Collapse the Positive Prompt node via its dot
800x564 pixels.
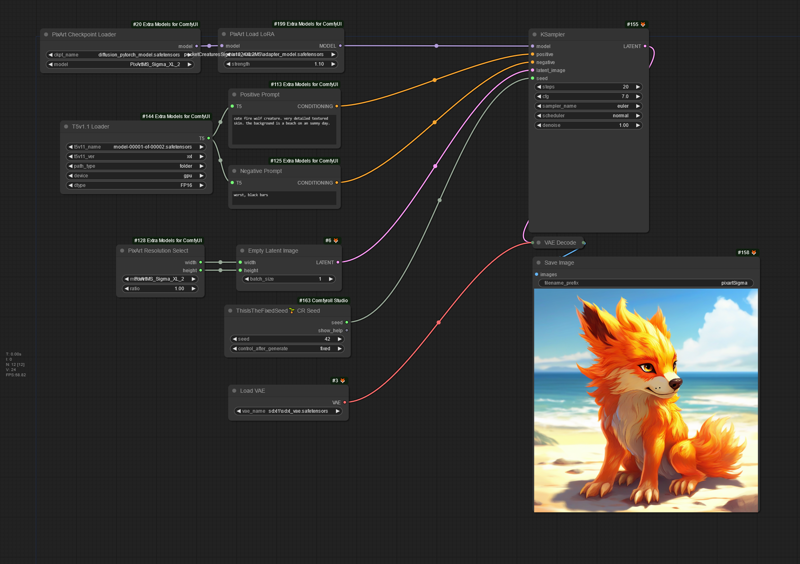coord(234,94)
